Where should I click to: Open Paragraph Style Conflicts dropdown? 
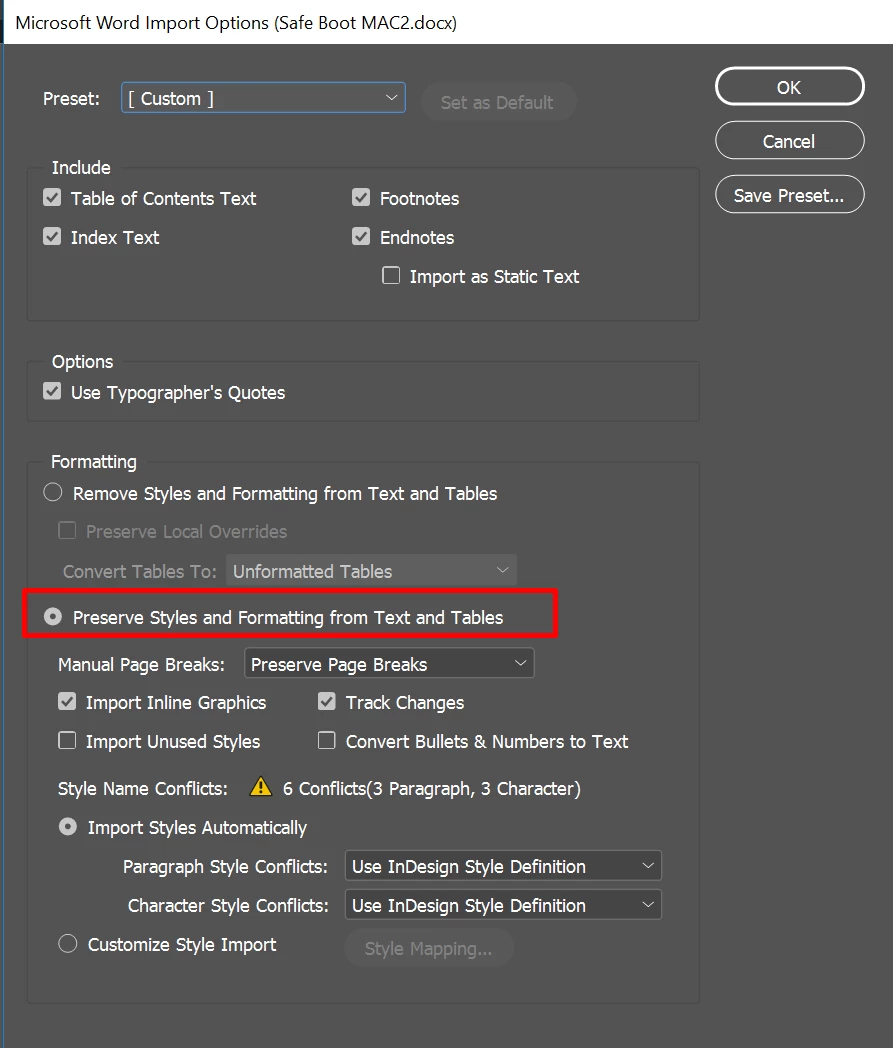[503, 866]
